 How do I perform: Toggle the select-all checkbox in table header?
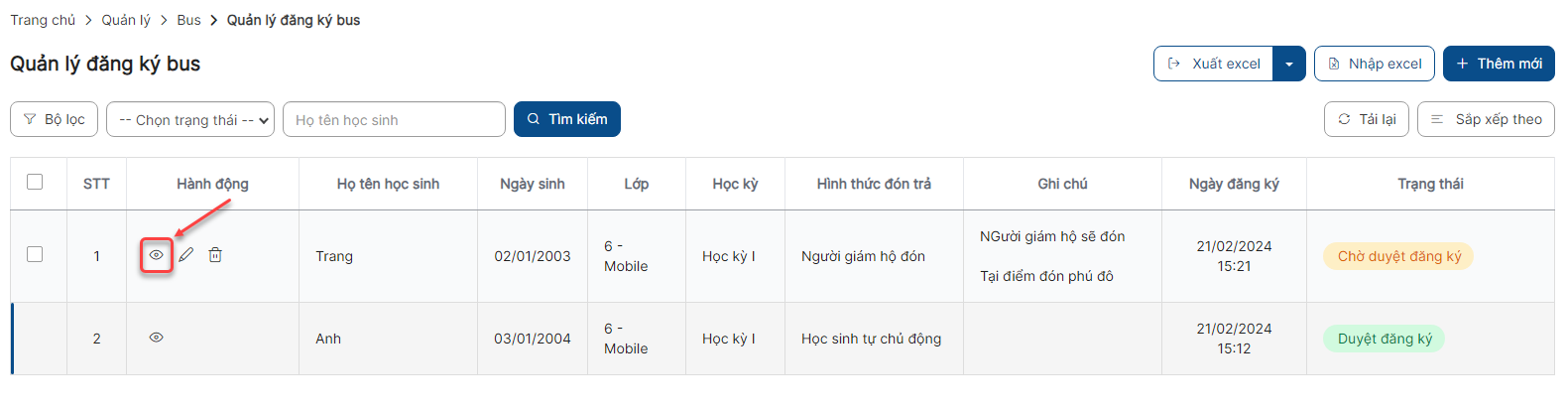tap(35, 182)
